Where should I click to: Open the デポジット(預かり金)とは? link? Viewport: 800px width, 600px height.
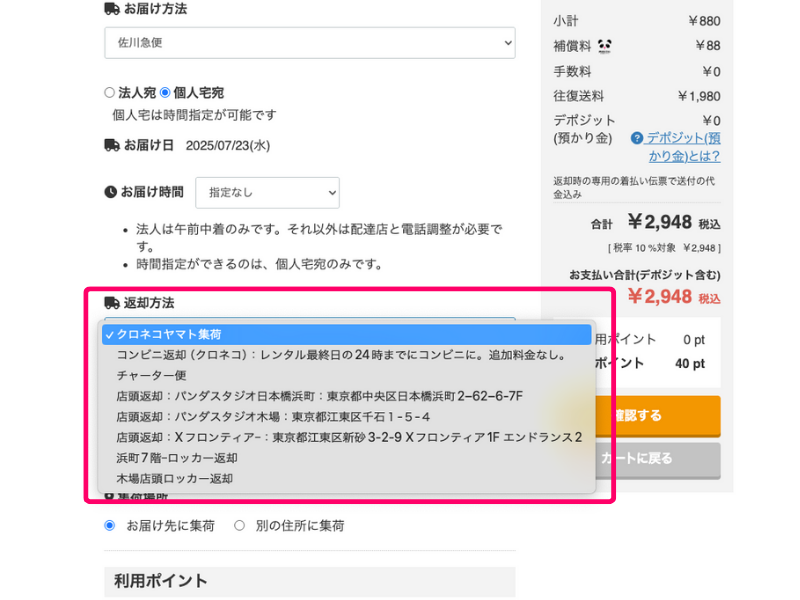click(683, 147)
